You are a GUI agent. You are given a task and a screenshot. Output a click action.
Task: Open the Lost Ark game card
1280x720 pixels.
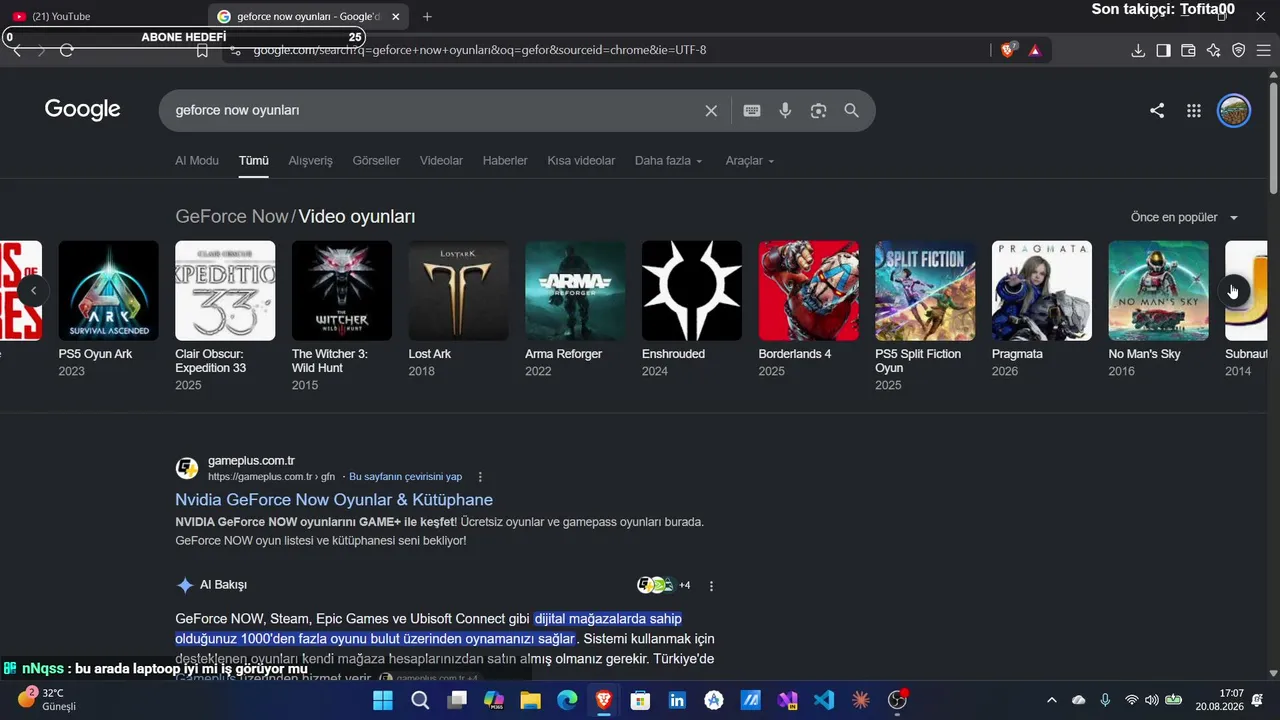pos(458,310)
